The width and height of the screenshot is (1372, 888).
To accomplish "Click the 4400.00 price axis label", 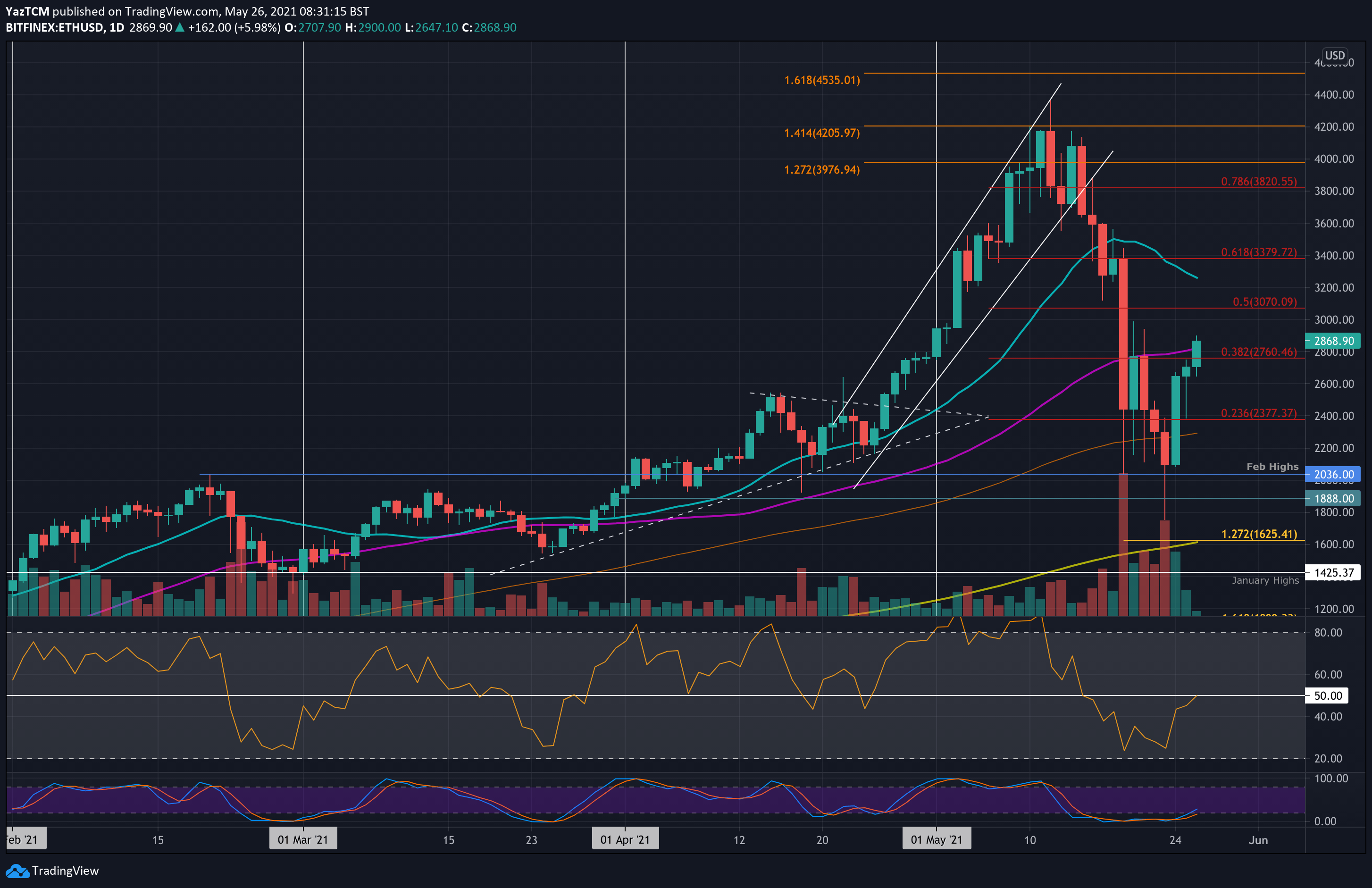I will click(1333, 94).
